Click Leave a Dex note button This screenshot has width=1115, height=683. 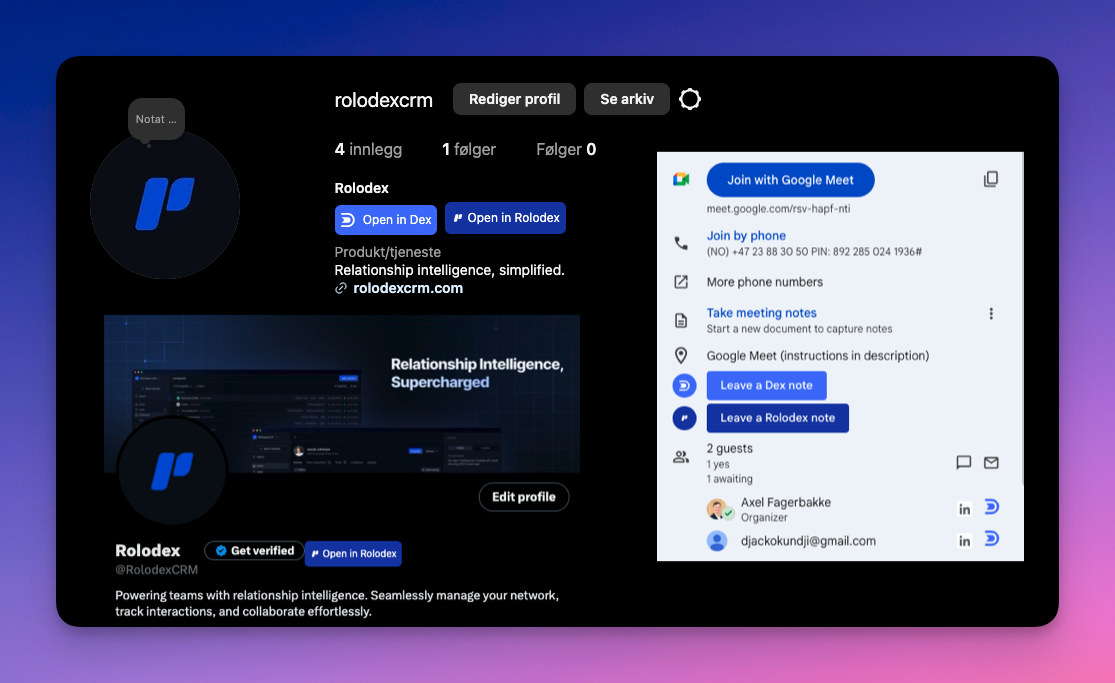coord(767,385)
